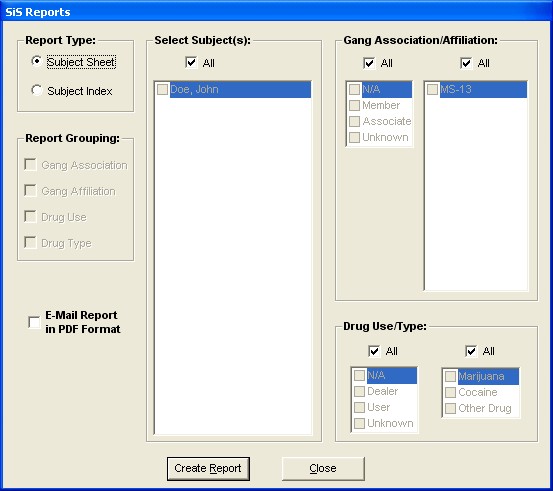Uncheck All above the drug type list

click(x=471, y=351)
